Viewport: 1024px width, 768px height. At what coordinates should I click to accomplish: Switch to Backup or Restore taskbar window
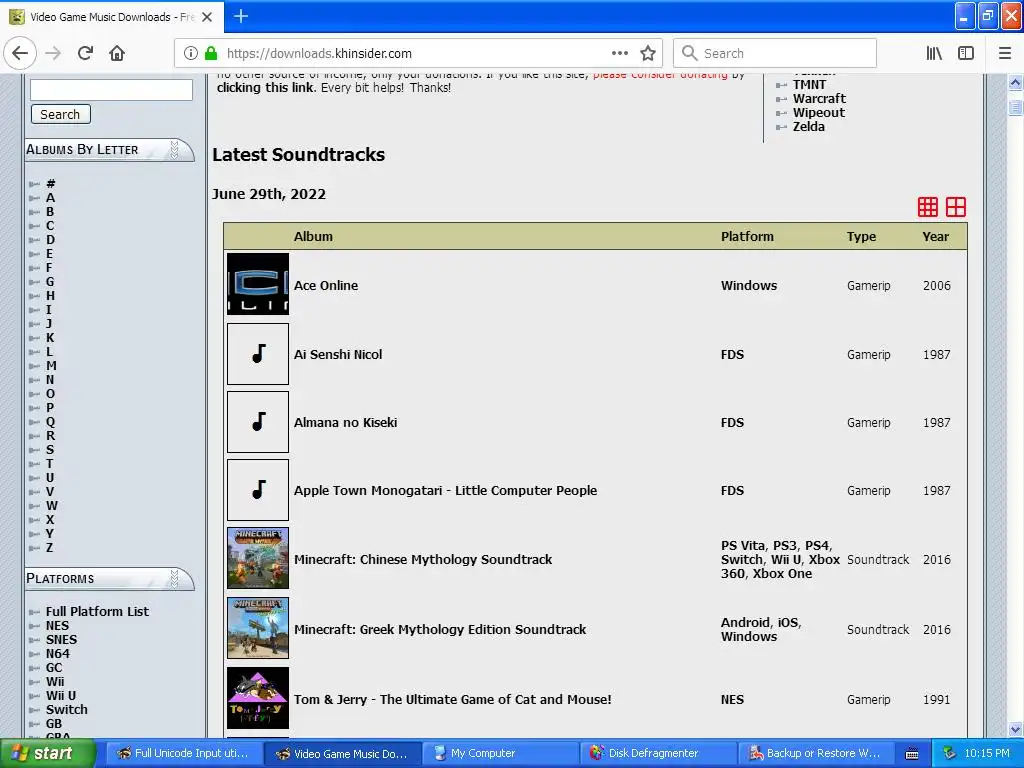[818, 753]
